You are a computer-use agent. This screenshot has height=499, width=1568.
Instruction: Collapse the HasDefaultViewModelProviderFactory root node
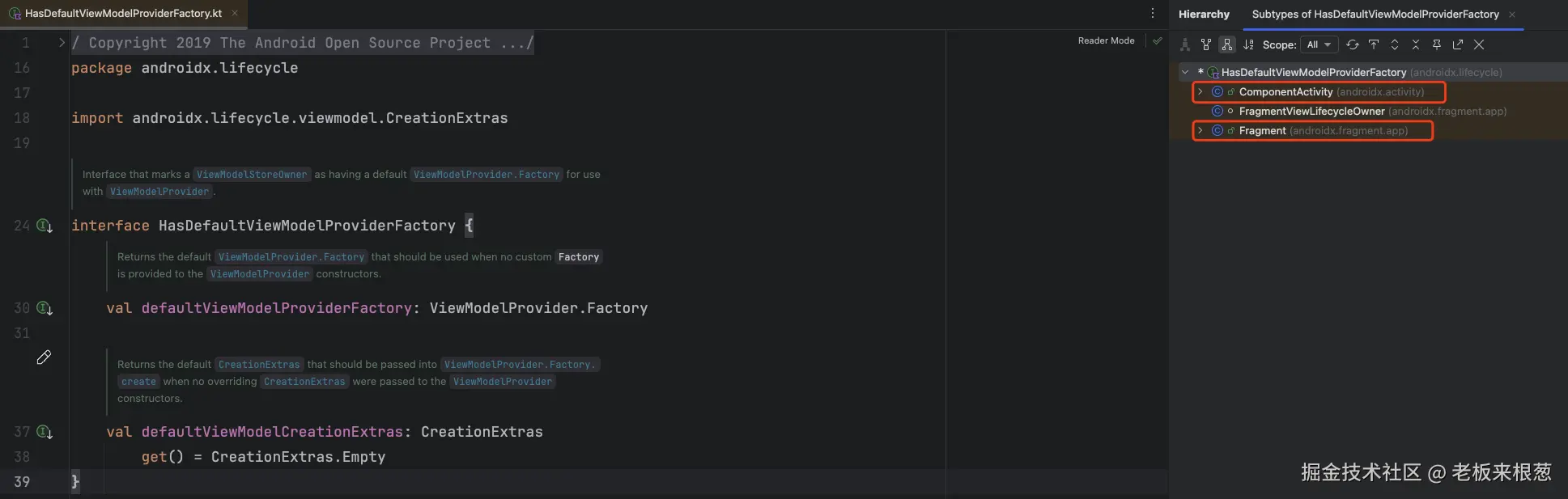pos(1185,72)
